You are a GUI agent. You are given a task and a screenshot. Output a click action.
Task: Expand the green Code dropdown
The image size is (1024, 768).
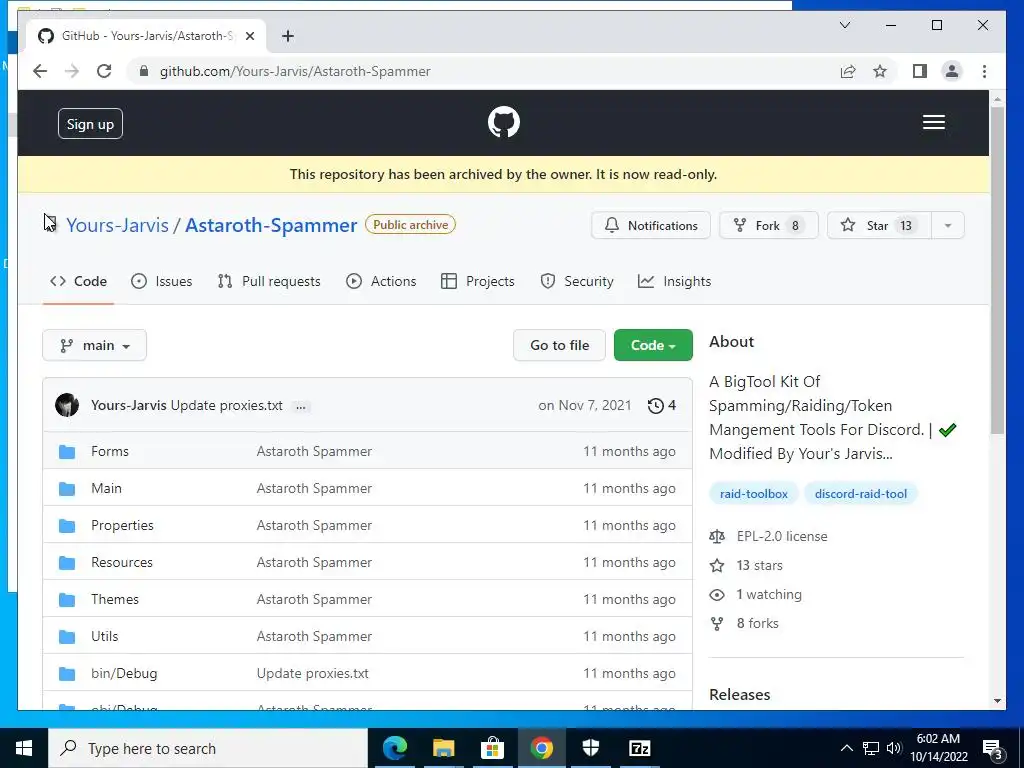coord(653,345)
